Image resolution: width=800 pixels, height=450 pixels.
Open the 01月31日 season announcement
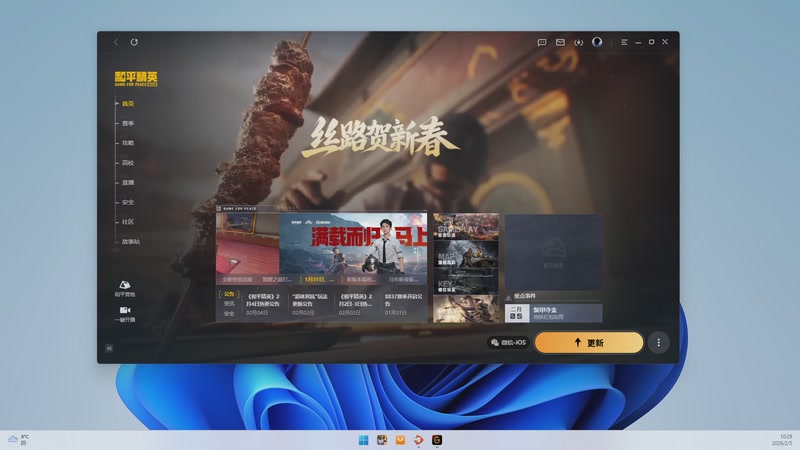coord(403,304)
